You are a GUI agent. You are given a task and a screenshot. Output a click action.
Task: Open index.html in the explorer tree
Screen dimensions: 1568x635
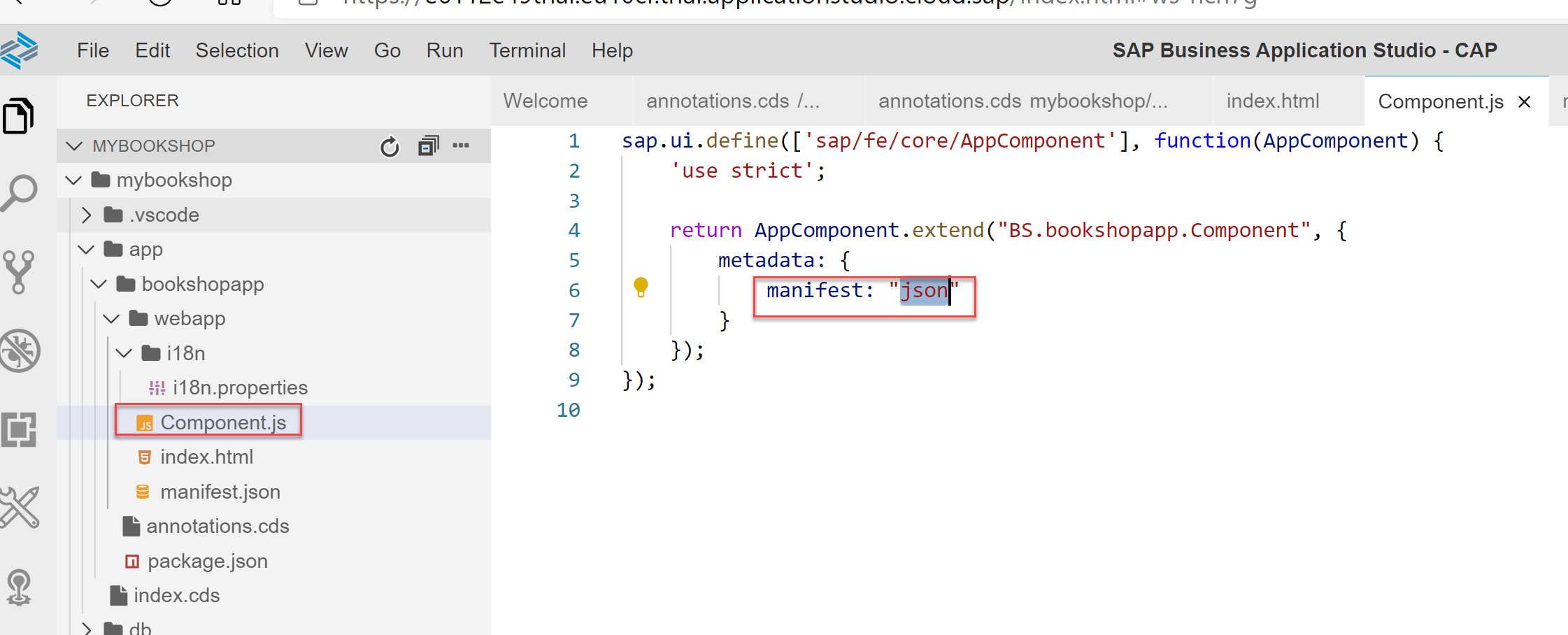[x=206, y=457]
